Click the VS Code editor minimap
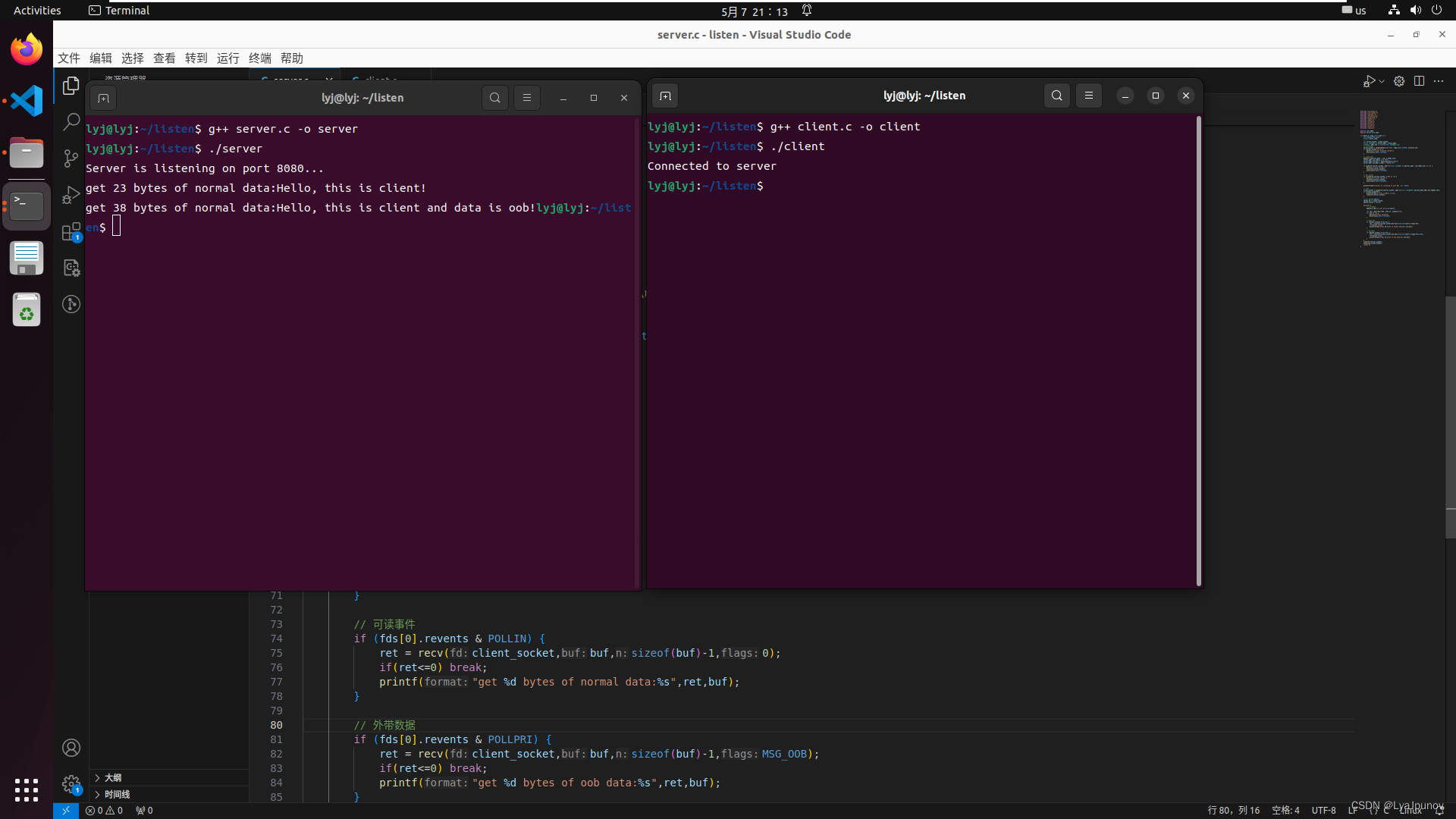Screen dimensions: 1456x819 [x=1399, y=179]
